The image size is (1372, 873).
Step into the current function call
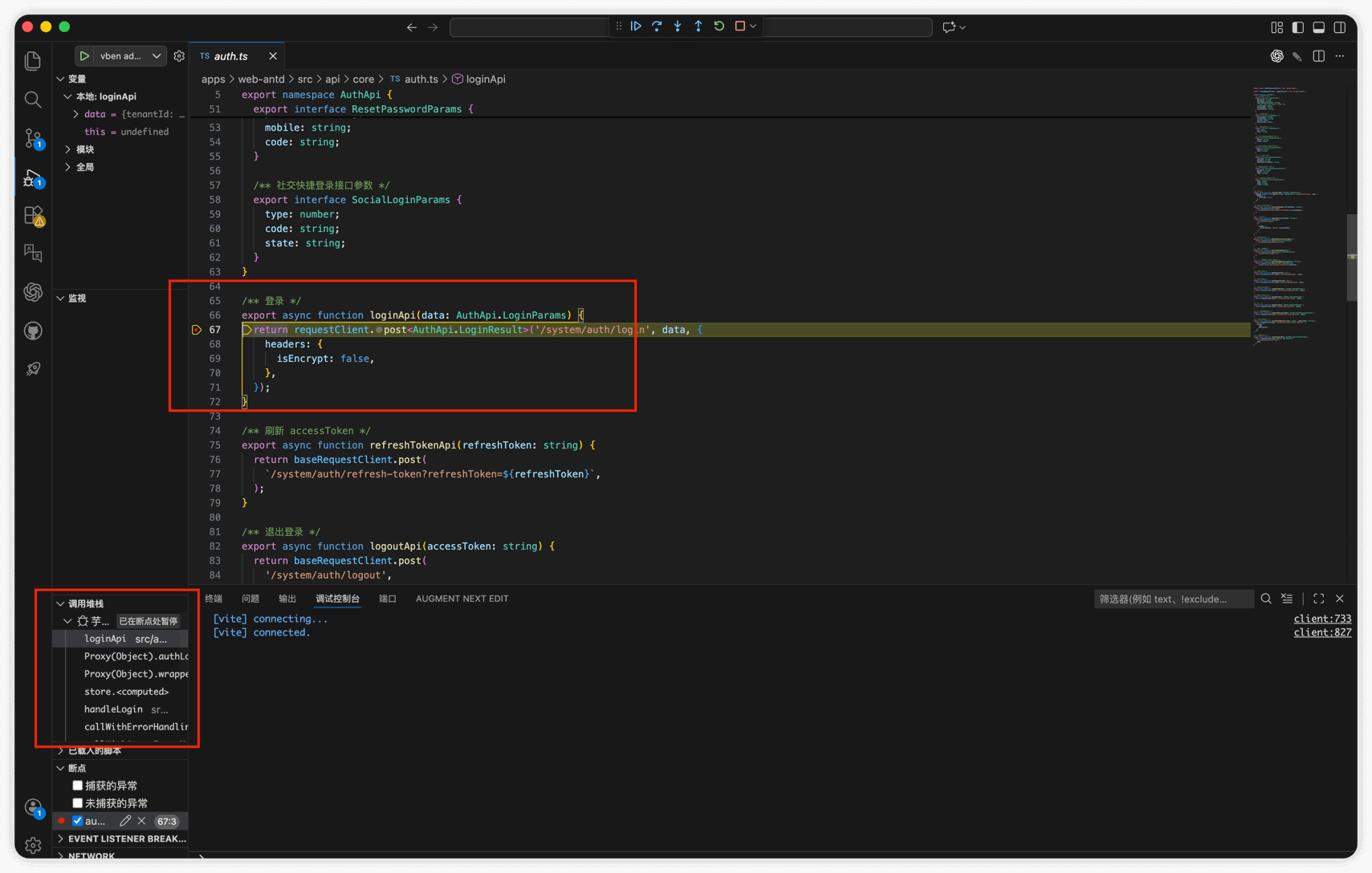click(x=678, y=26)
